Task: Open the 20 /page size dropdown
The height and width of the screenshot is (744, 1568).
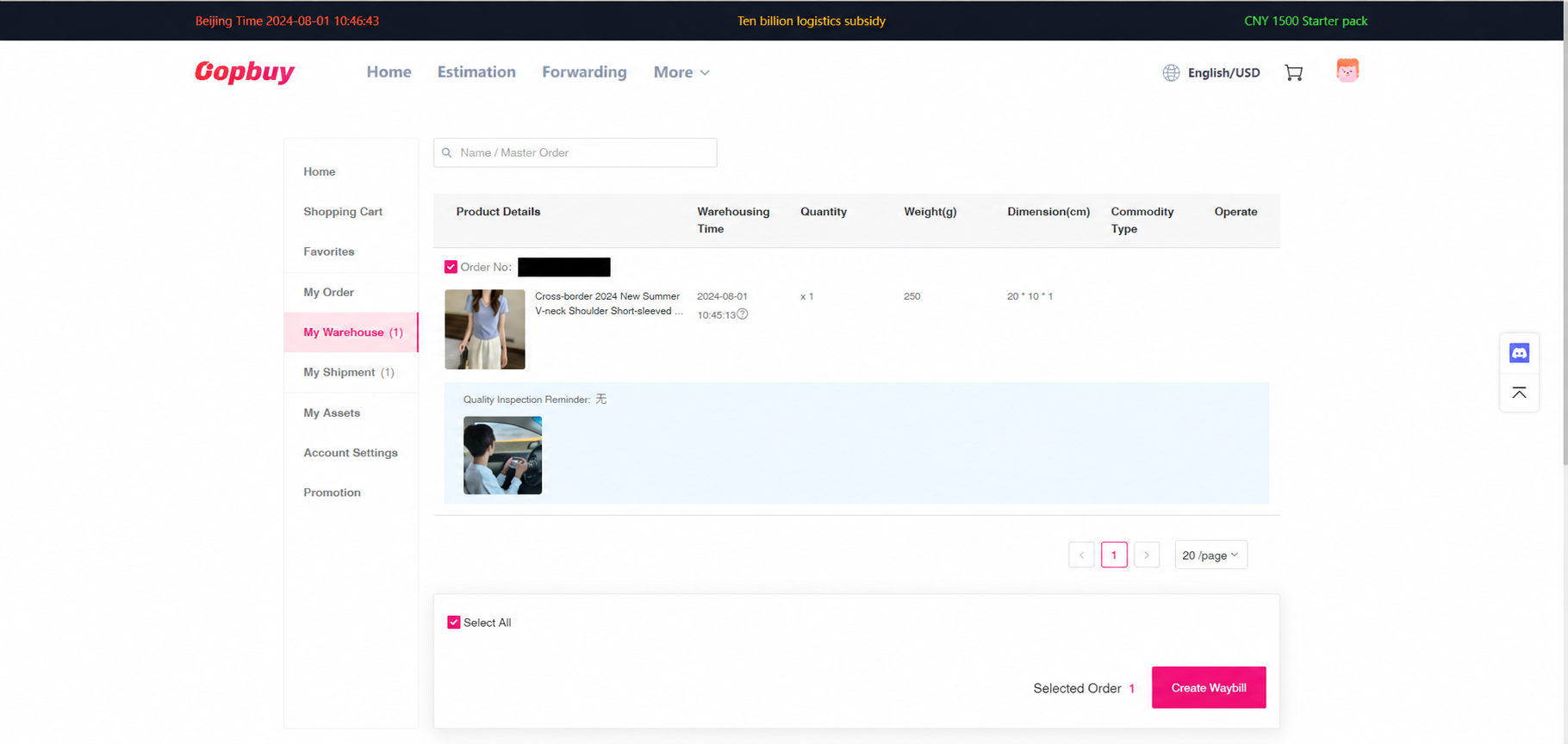Action: click(1210, 555)
